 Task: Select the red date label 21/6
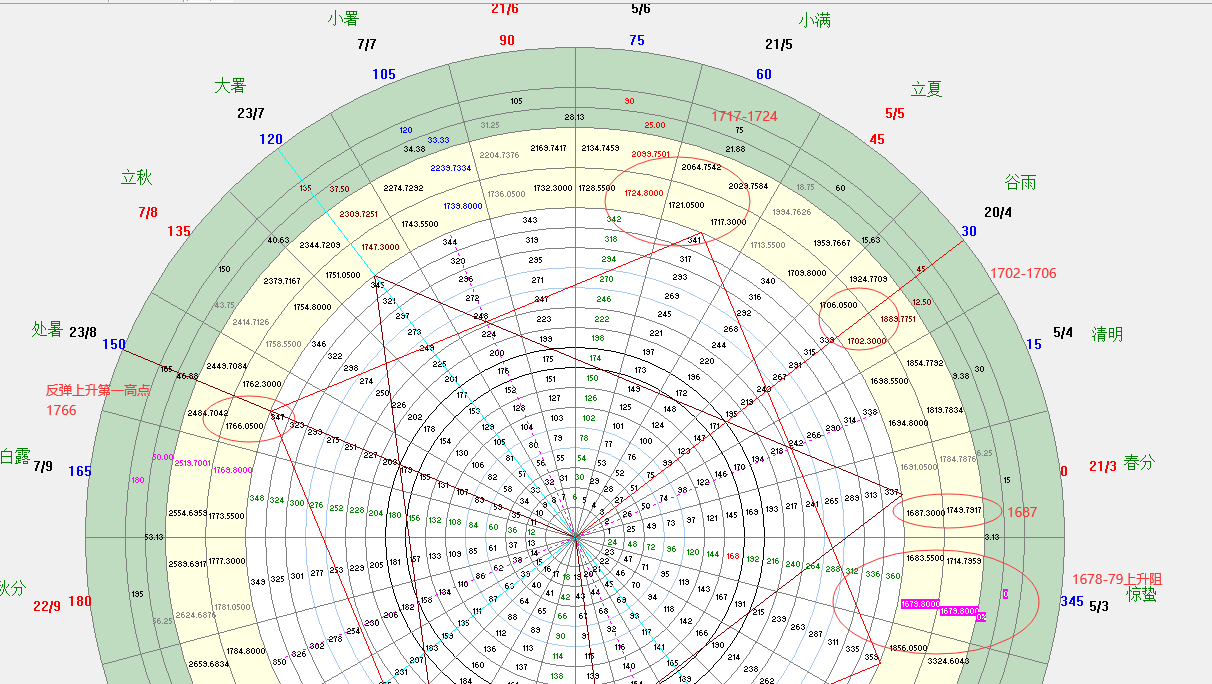tap(505, 8)
